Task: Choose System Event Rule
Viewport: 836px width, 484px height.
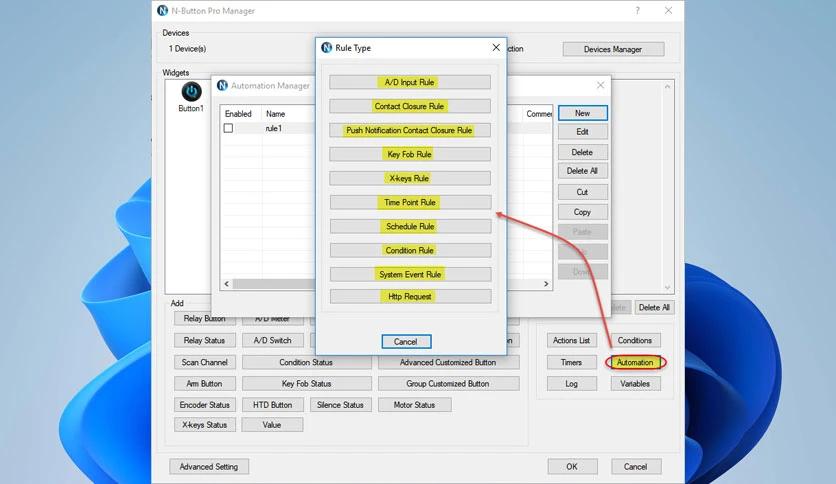Action: click(x=410, y=274)
